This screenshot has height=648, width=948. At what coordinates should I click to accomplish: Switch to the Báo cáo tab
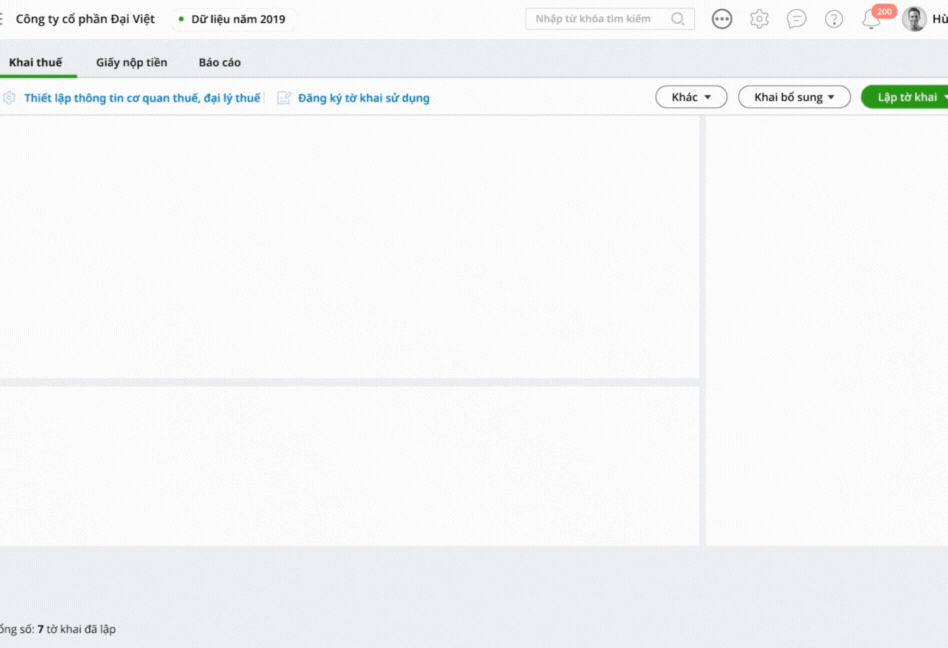tap(219, 63)
